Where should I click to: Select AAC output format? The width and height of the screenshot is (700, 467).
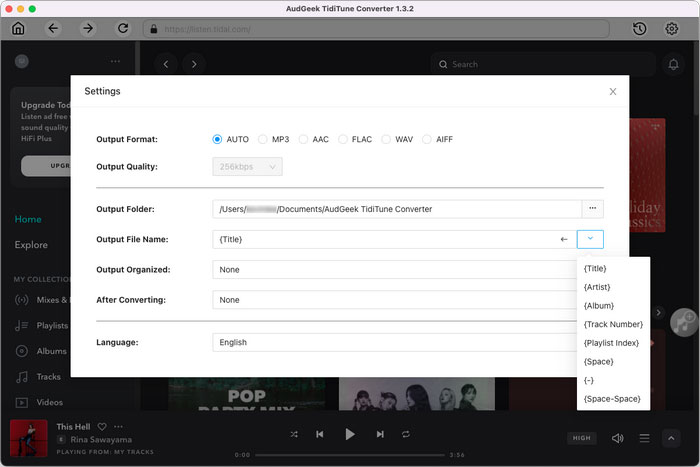point(303,139)
